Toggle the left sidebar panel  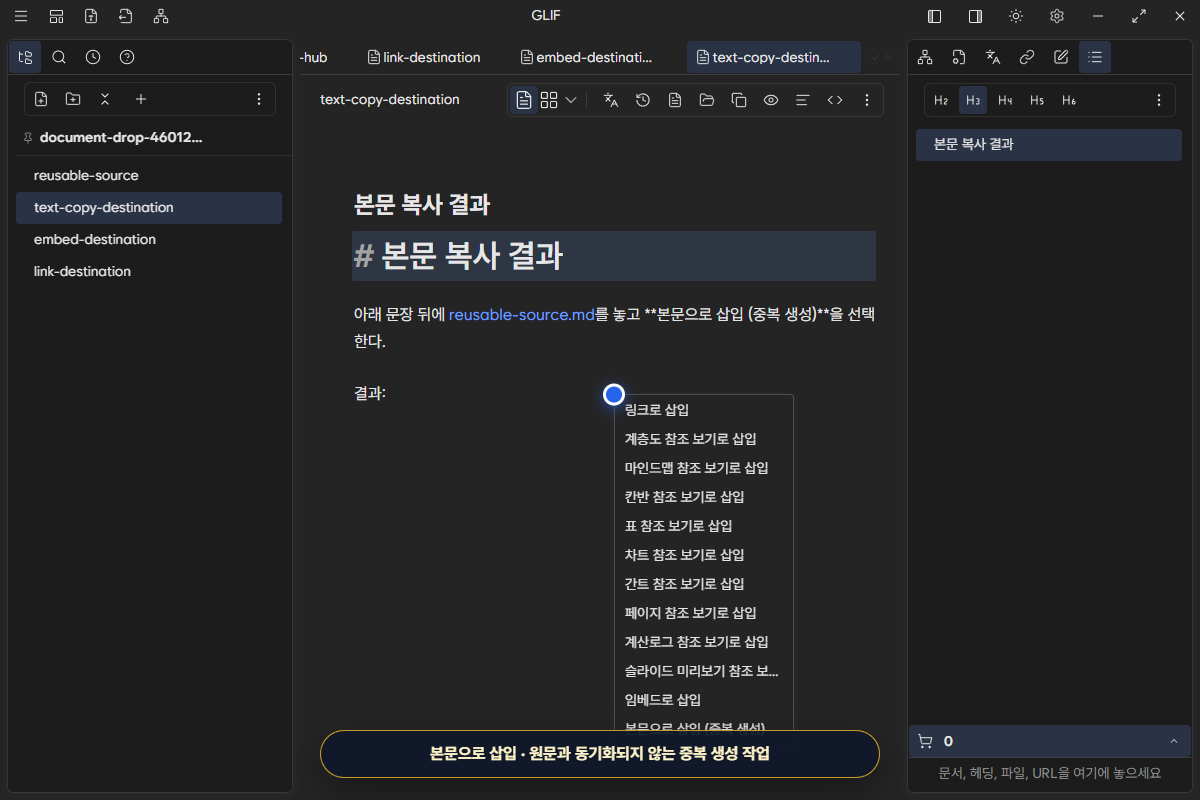point(935,16)
